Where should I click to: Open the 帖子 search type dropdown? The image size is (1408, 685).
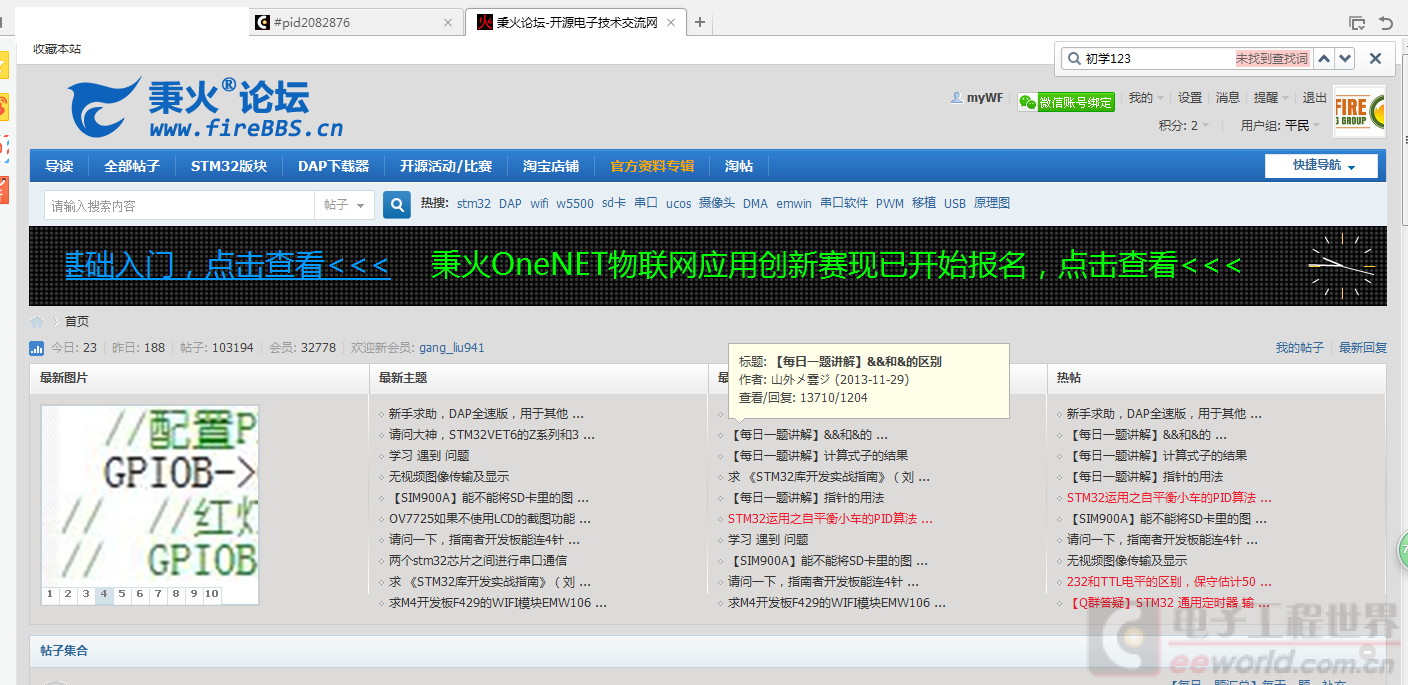pyautogui.click(x=345, y=205)
